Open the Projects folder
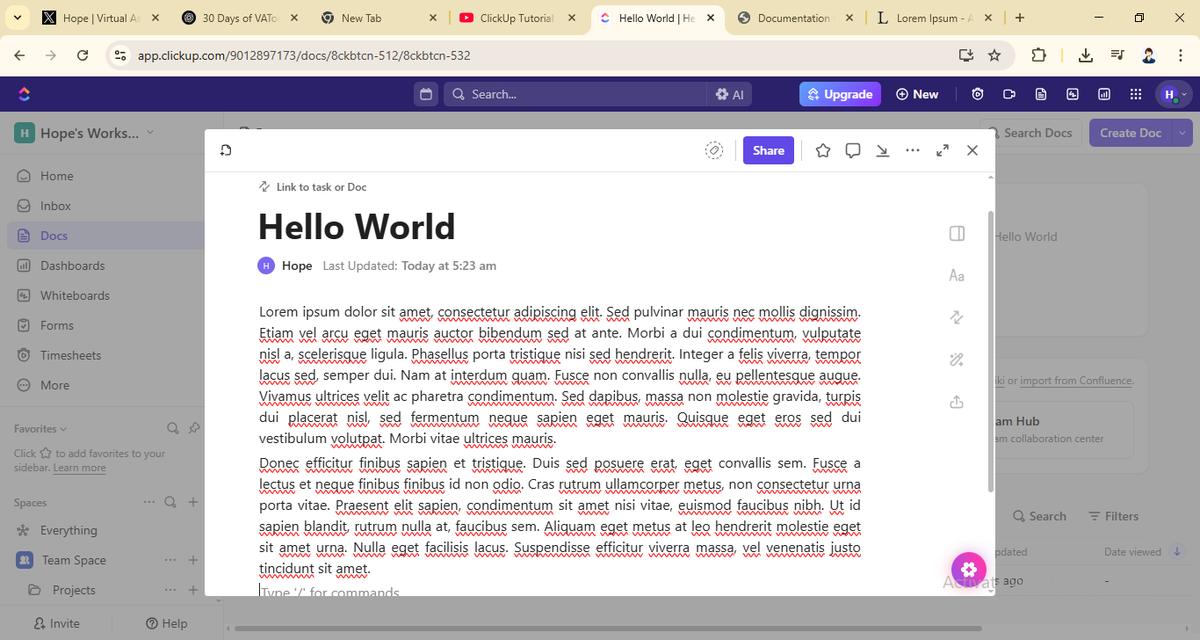 [74, 590]
